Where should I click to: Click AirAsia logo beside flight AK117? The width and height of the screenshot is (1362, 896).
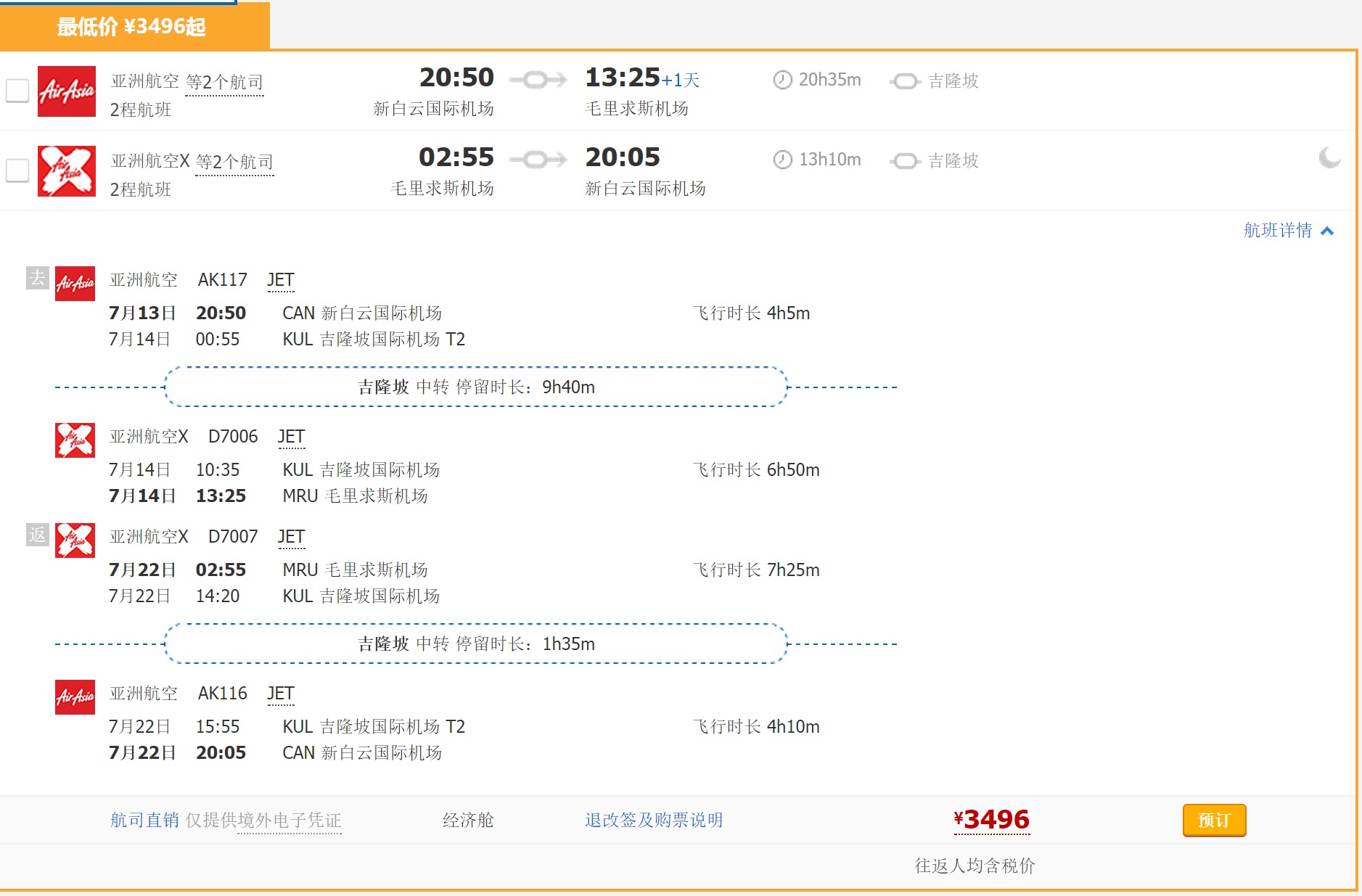coord(75,284)
